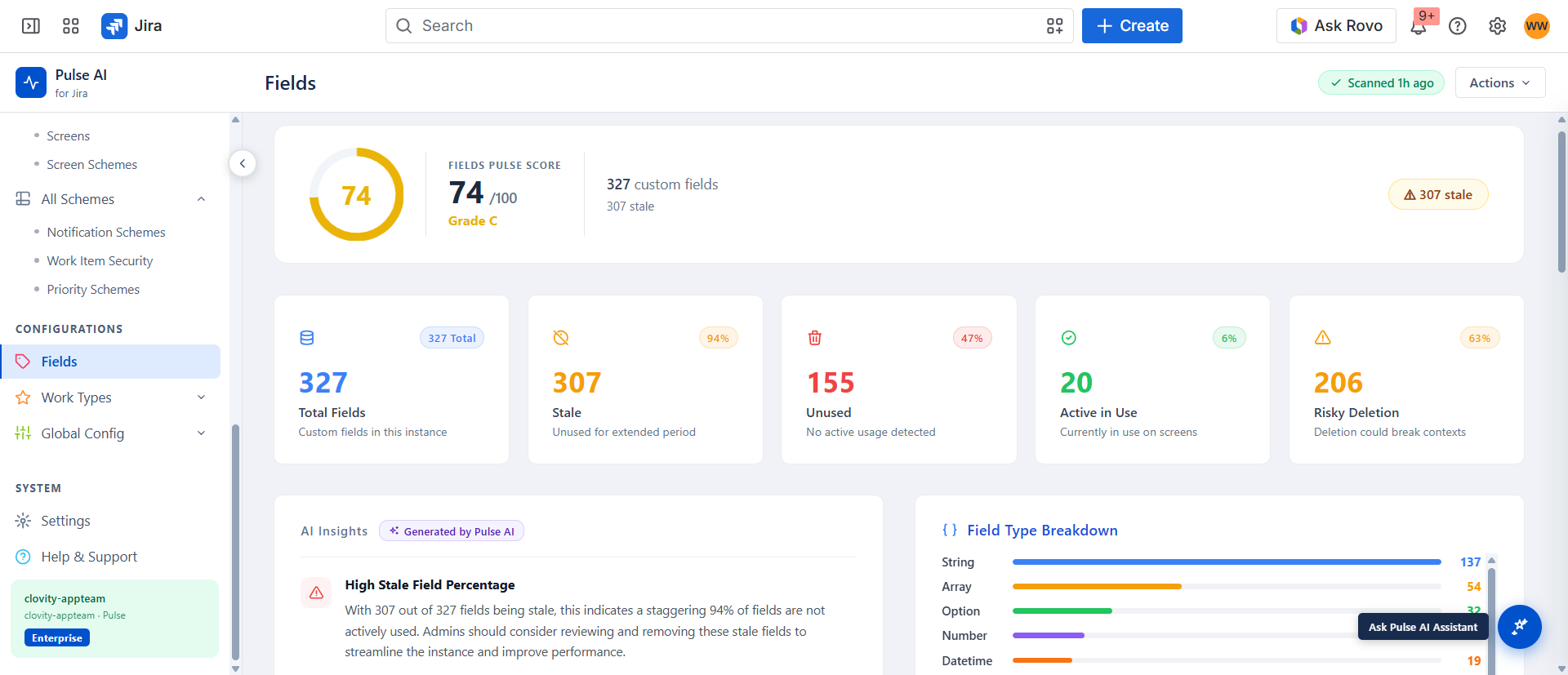The height and width of the screenshot is (675, 1568).
Task: Click the 47% badge on Unused card
Action: 972,338
